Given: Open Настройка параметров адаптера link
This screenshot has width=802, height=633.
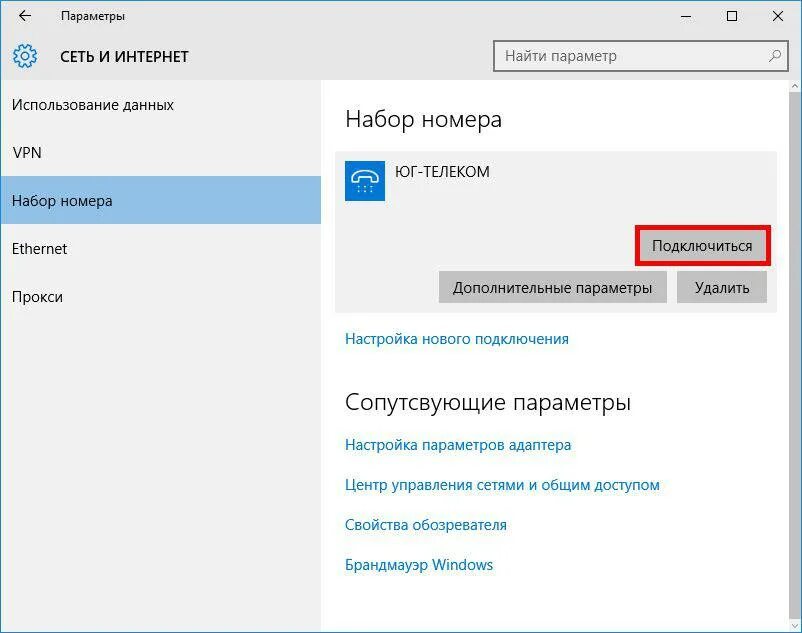Looking at the screenshot, I should tap(458, 445).
